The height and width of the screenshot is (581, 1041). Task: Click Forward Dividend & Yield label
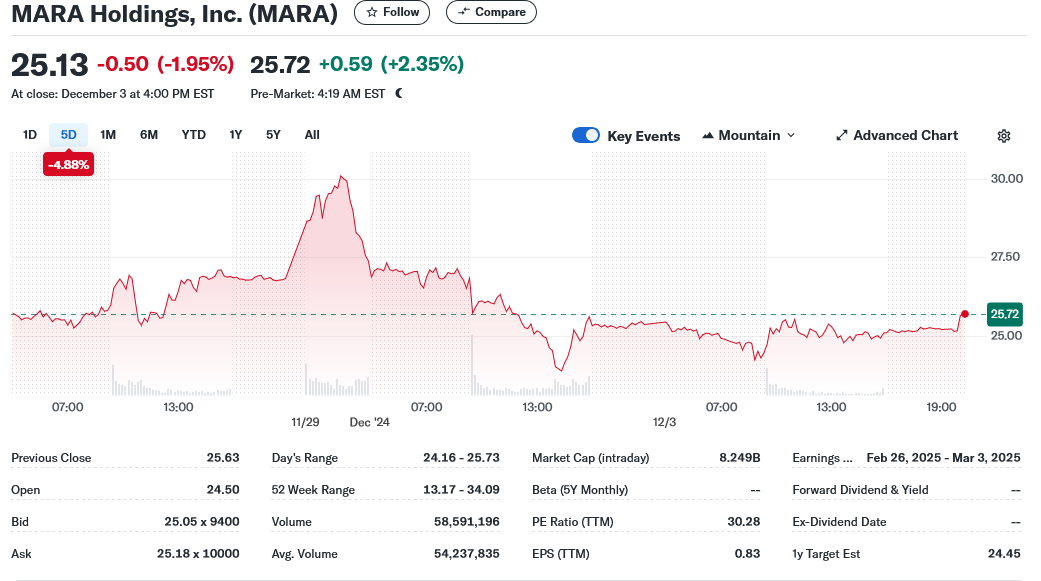coord(860,489)
